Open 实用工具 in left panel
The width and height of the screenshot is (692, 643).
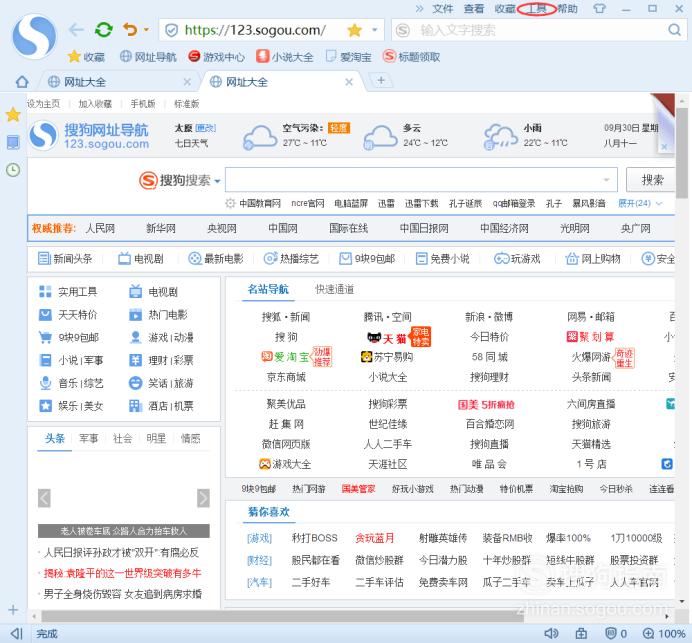coord(68,291)
